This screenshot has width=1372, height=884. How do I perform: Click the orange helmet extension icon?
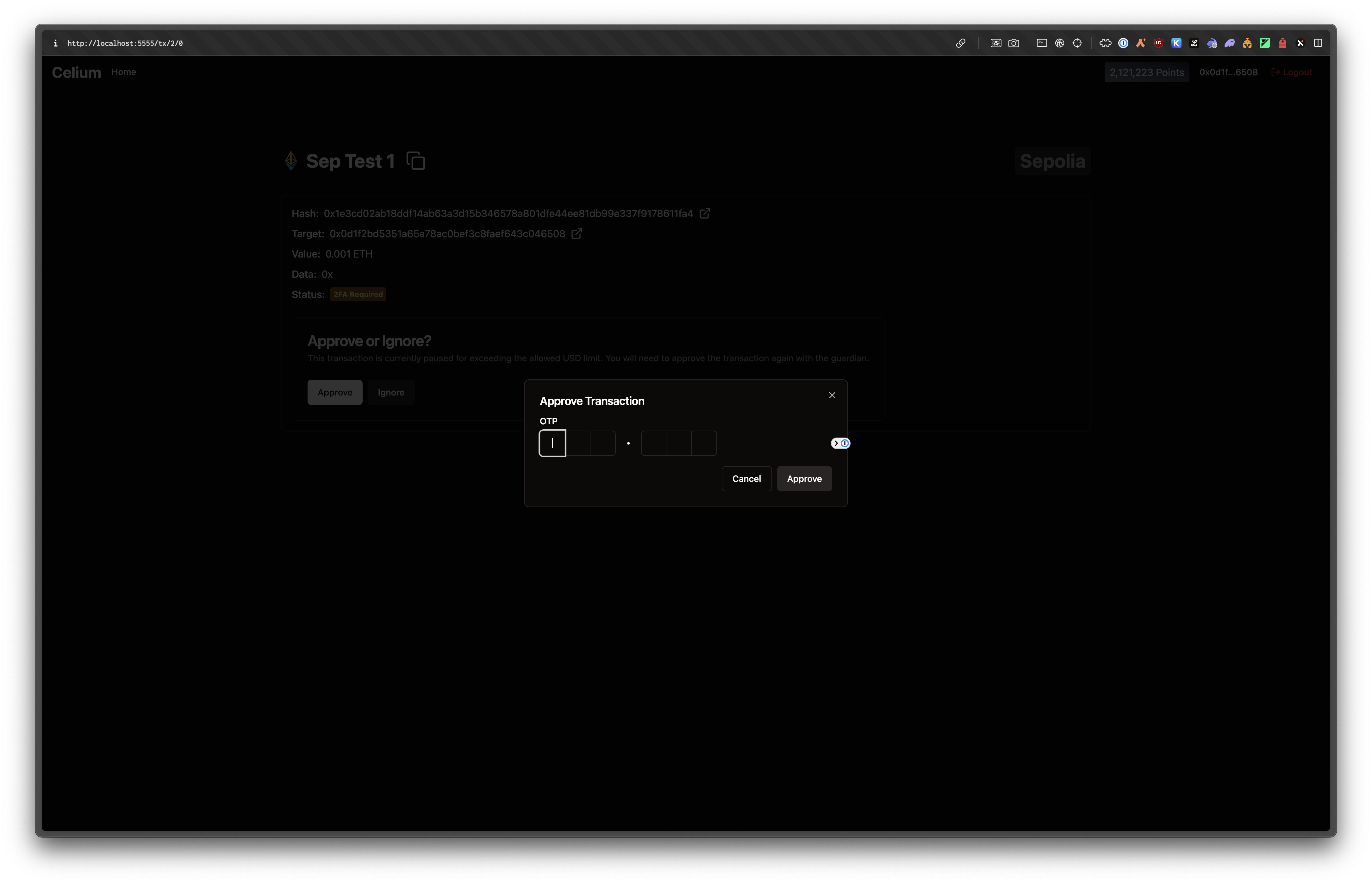click(1247, 43)
